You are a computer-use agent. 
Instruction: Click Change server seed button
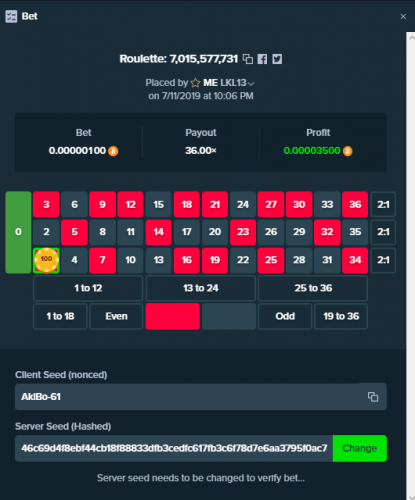pyautogui.click(x=360, y=448)
